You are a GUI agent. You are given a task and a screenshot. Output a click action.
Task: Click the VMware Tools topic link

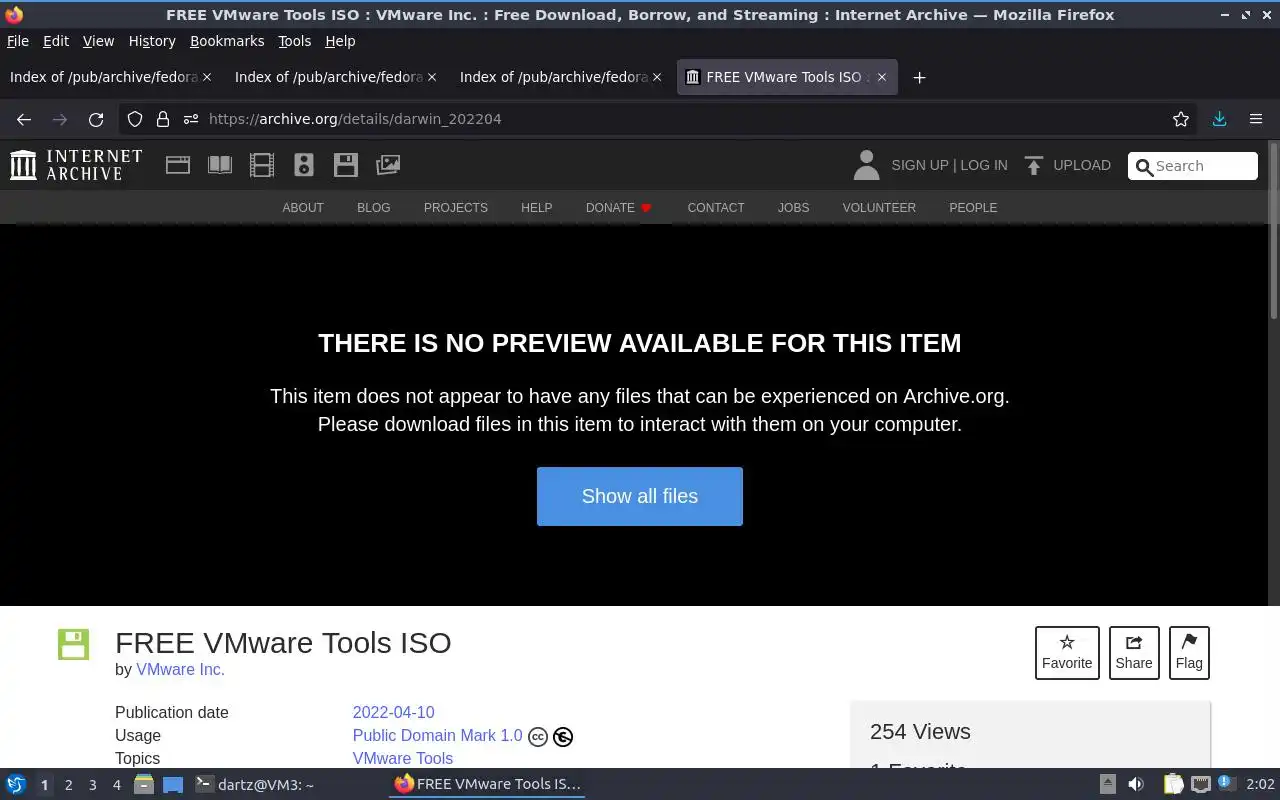[x=403, y=759]
